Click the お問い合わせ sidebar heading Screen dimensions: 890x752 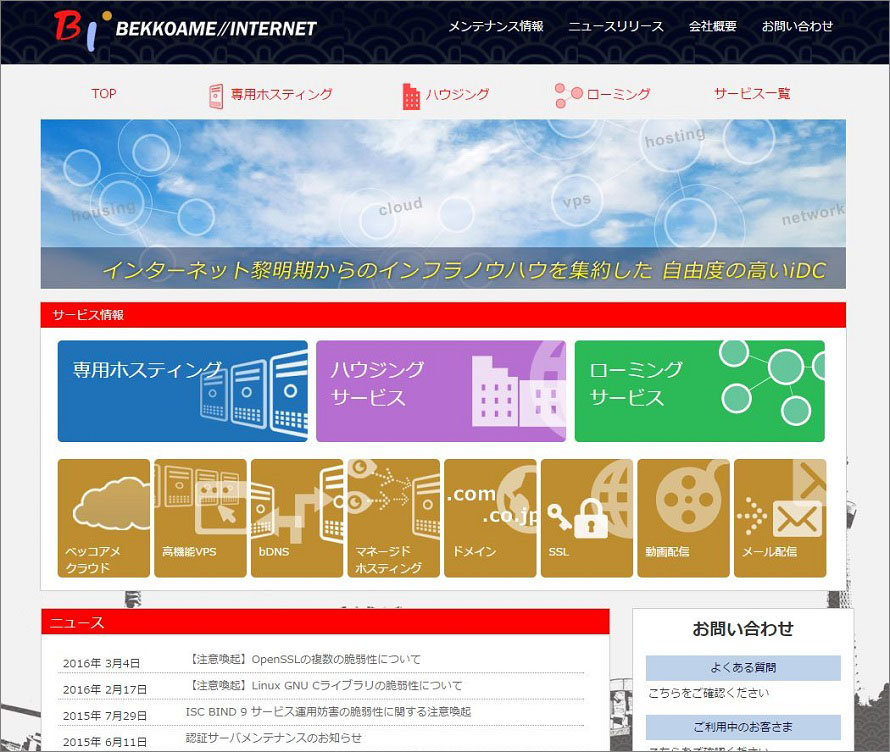coord(742,629)
